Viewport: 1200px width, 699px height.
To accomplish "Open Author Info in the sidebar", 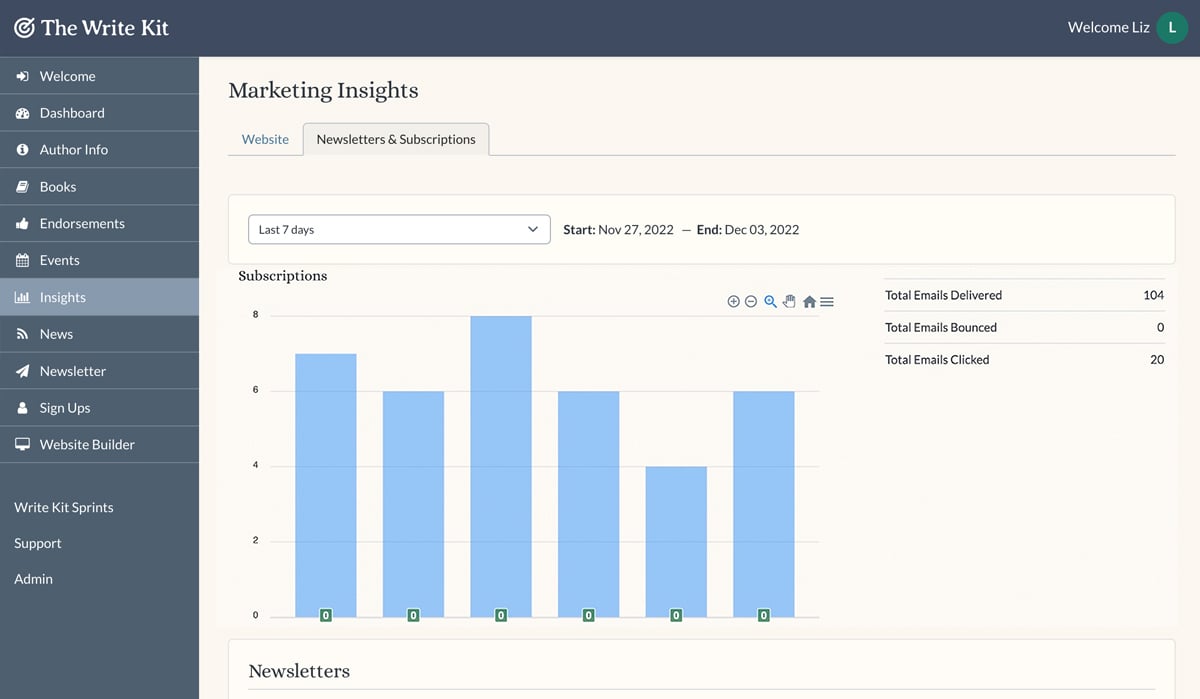I will pos(74,149).
